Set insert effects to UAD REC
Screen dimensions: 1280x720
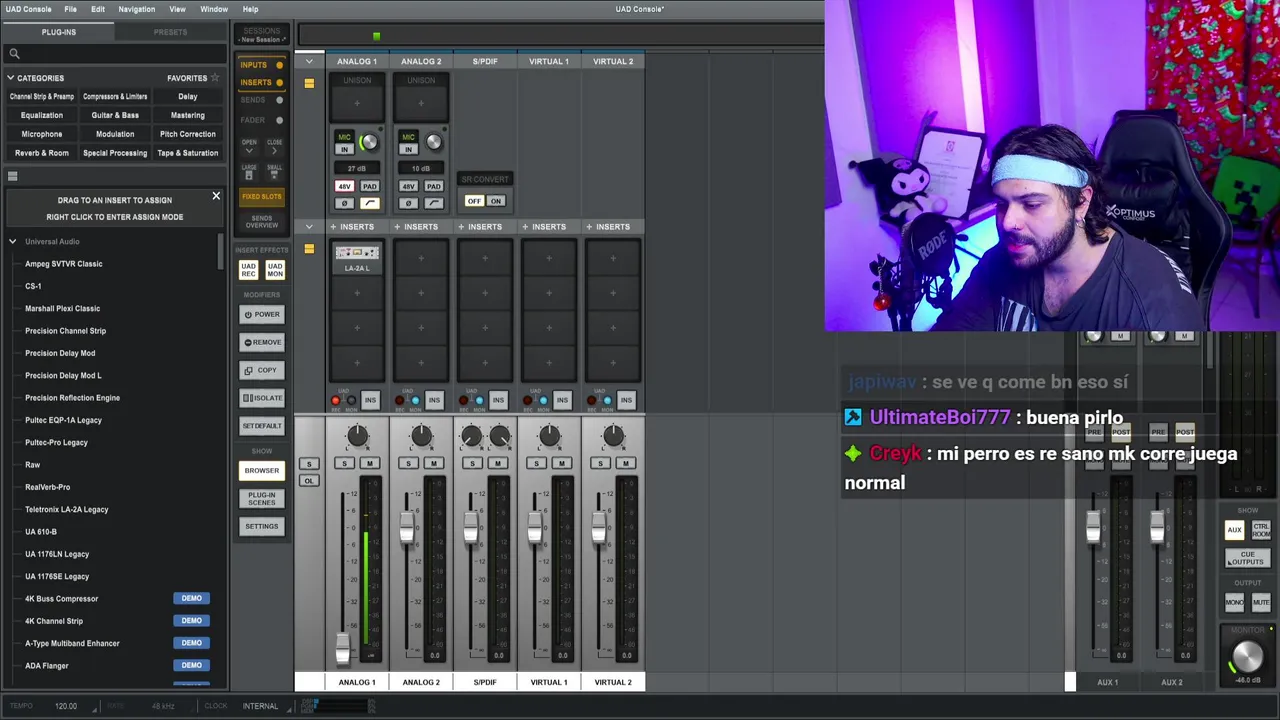[x=248, y=270]
